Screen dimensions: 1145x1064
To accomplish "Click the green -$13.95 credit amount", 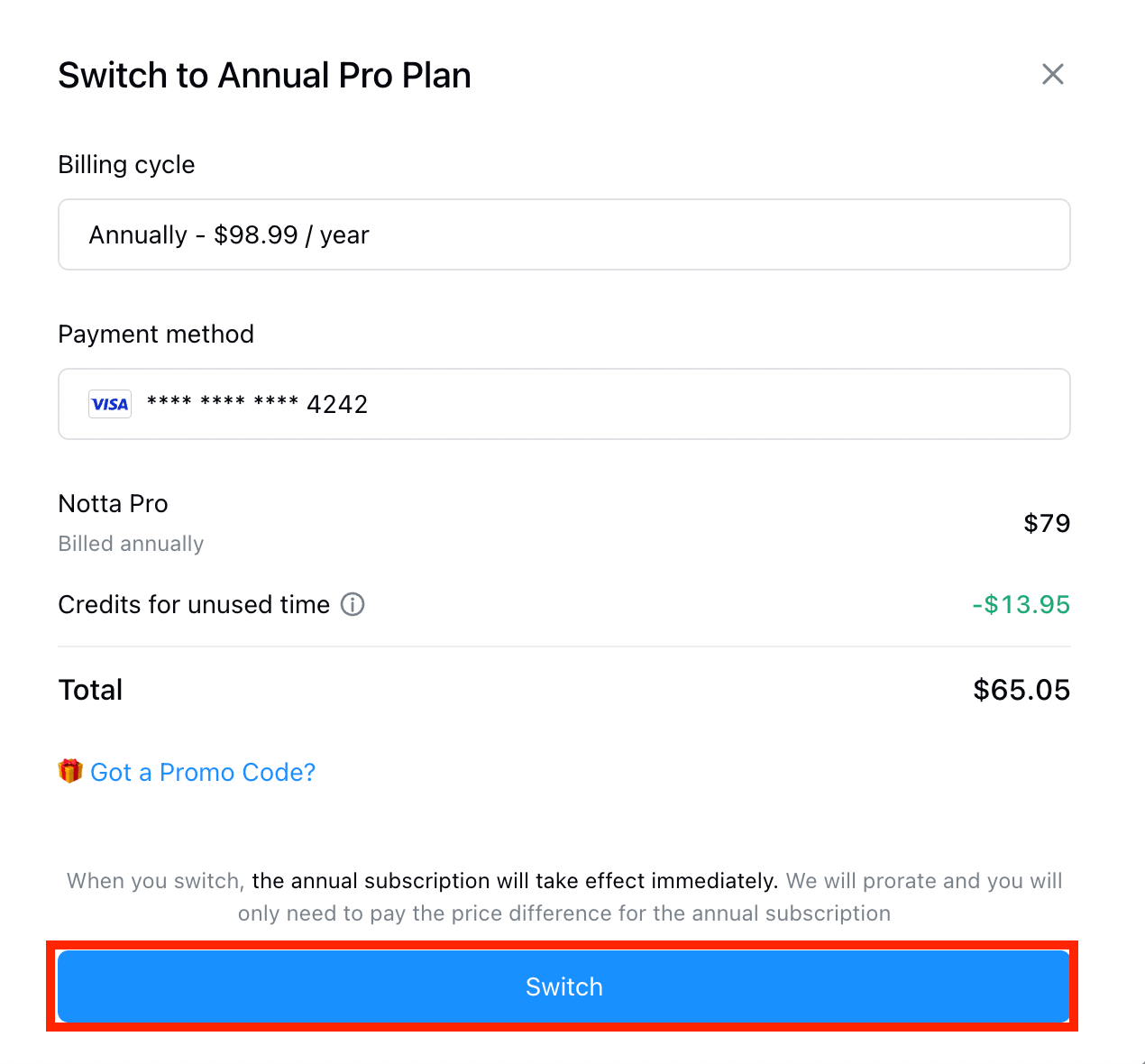I will pyautogui.click(x=1021, y=604).
